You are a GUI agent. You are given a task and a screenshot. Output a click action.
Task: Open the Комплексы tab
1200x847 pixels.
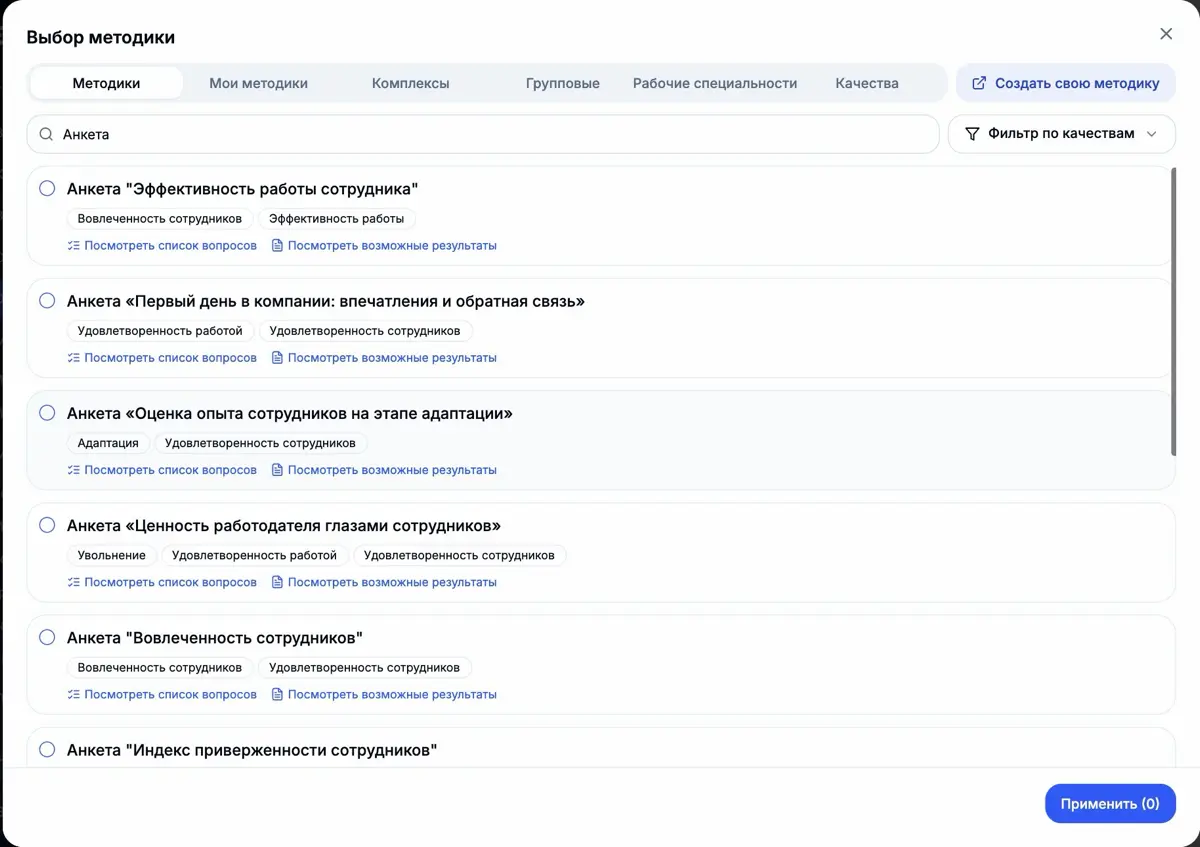[410, 83]
